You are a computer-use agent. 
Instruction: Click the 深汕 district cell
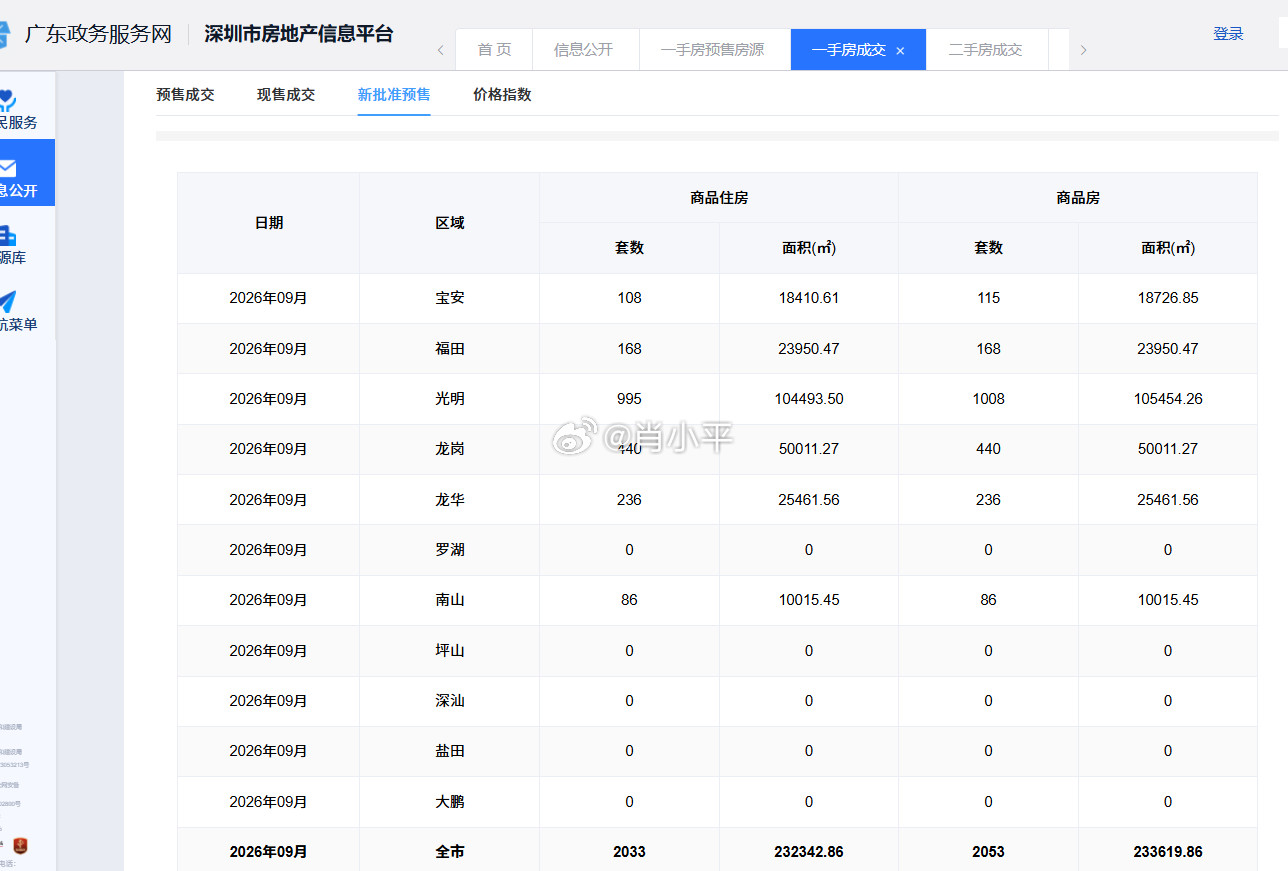449,701
